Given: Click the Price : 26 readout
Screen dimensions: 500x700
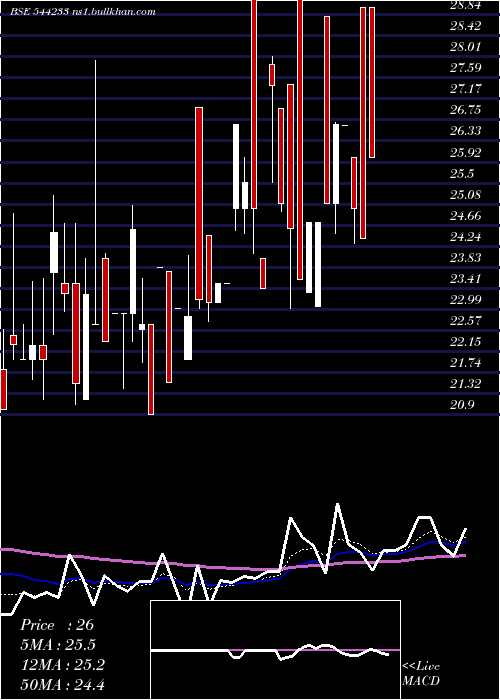Looking at the screenshot, I should (x=57, y=625).
